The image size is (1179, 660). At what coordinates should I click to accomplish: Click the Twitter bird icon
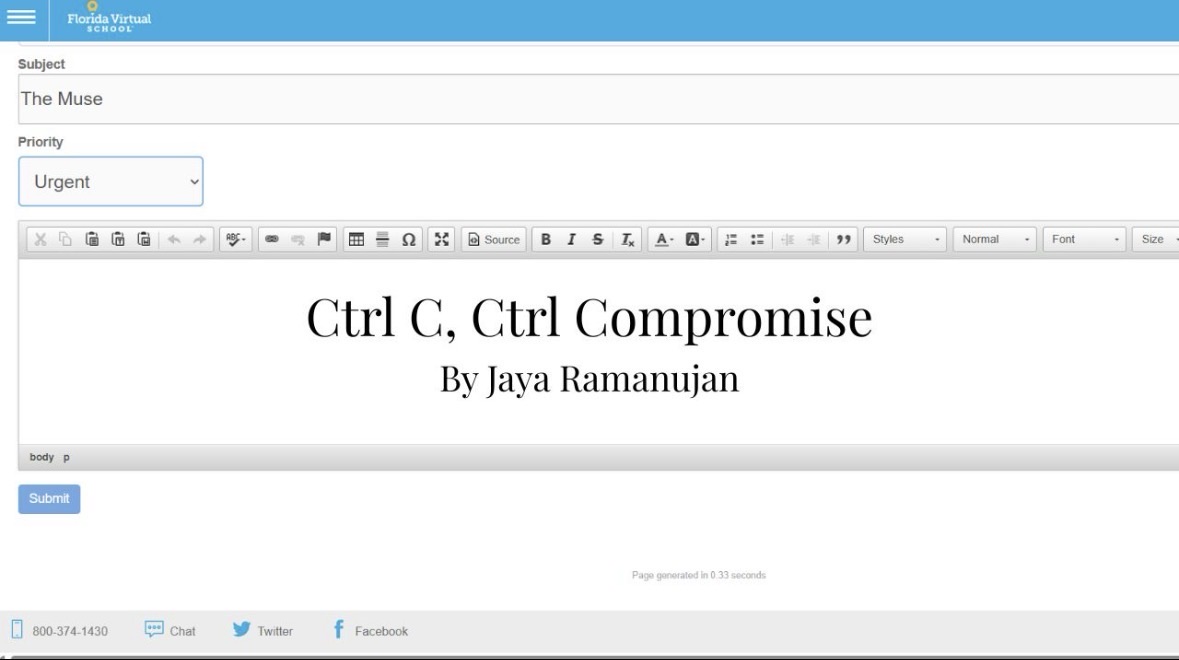241,628
